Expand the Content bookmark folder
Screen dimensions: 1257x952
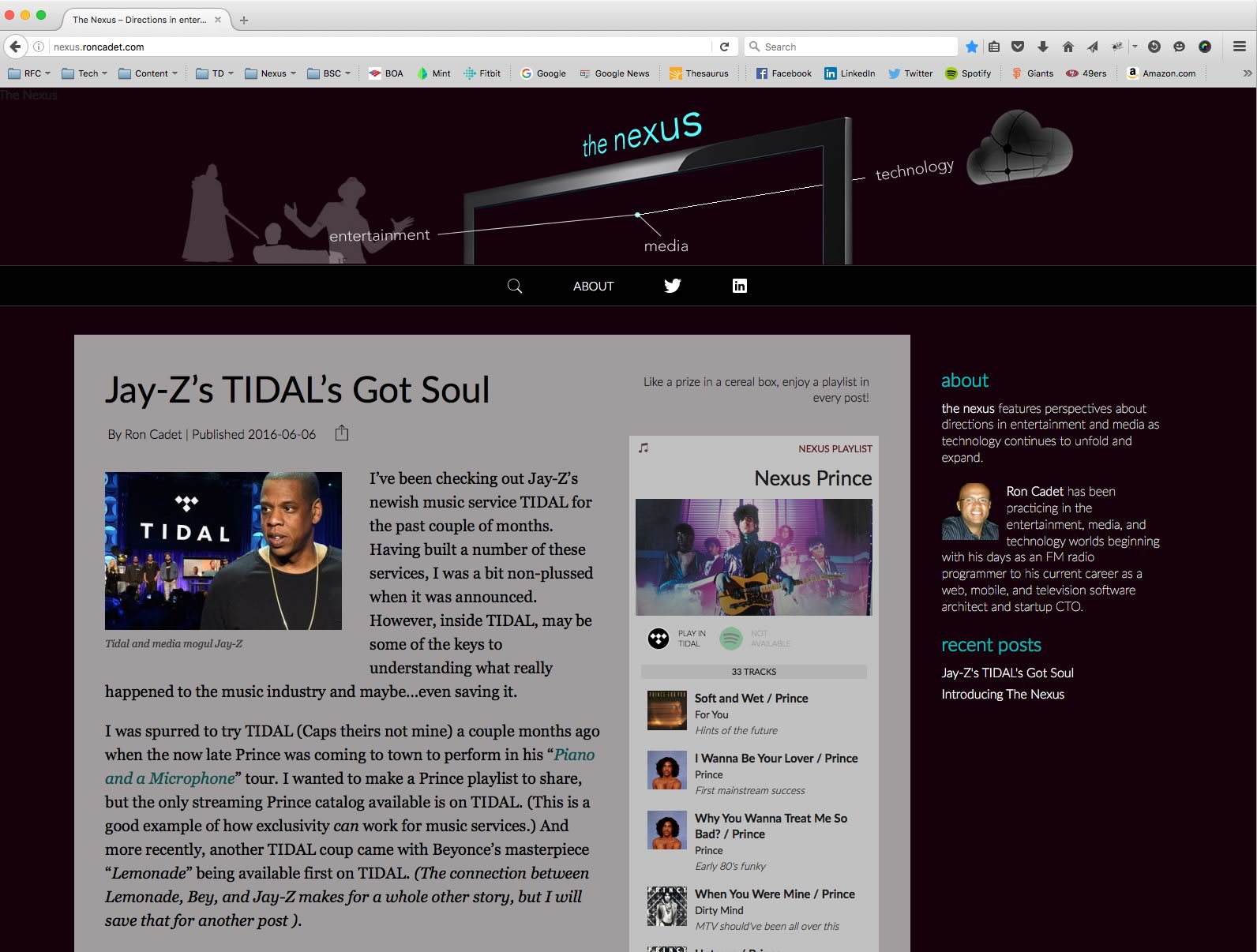[148, 73]
